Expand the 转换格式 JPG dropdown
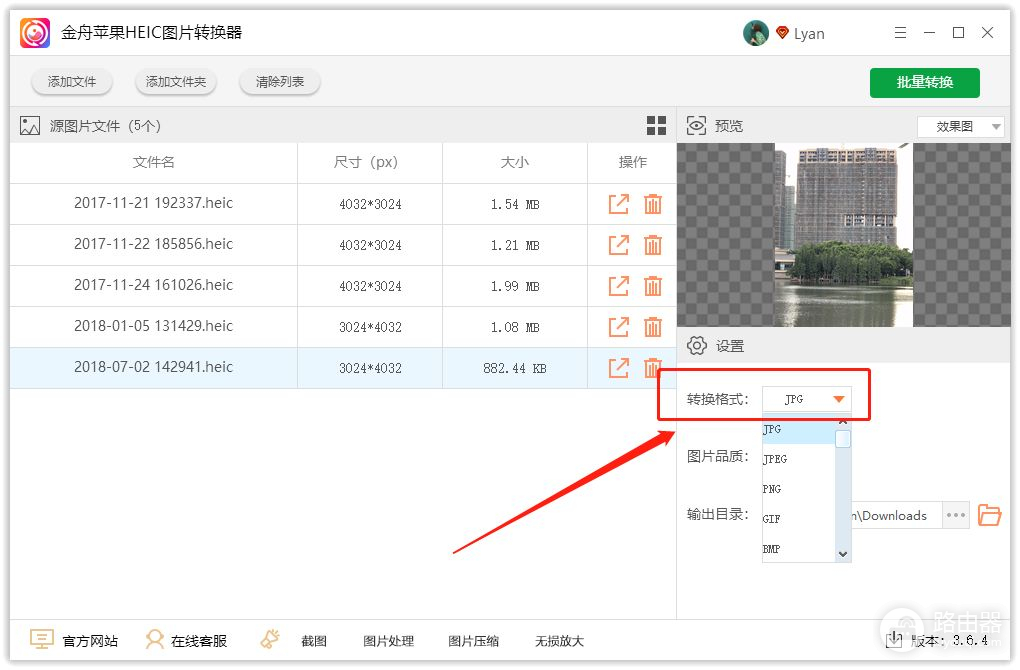Screen dimensions: 1020x670 (x=838, y=399)
